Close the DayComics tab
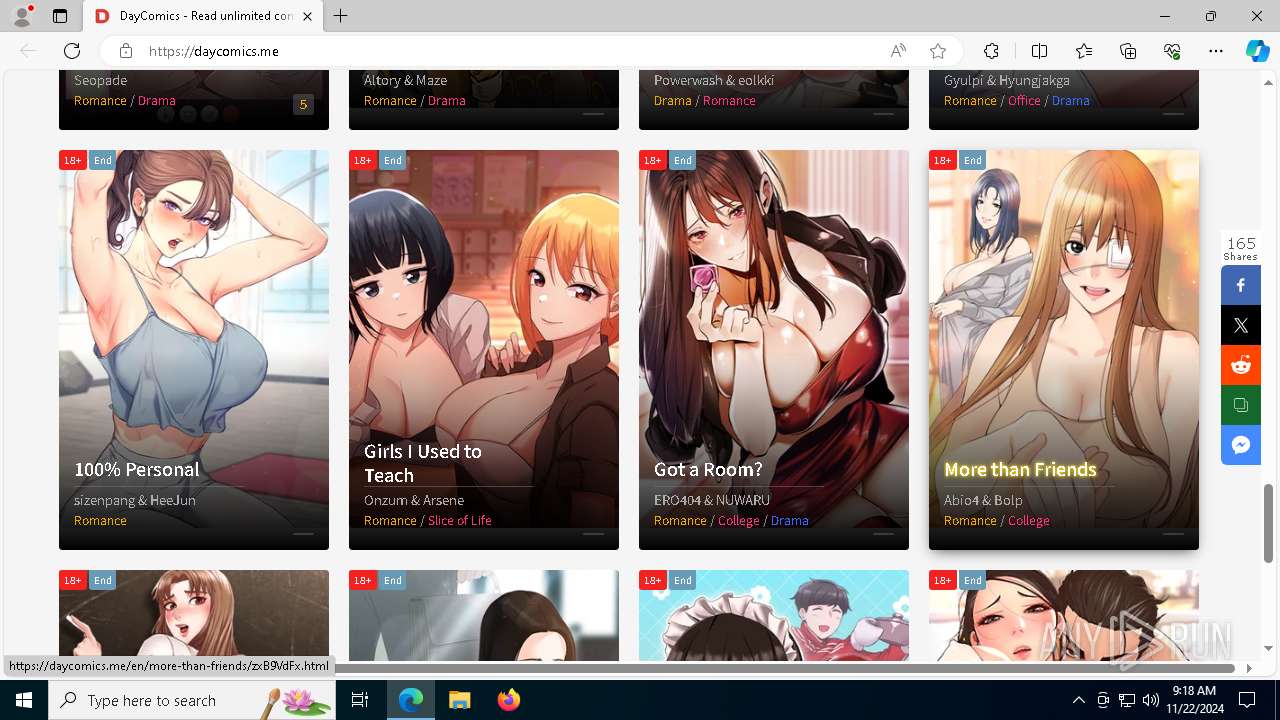The image size is (1280, 720). coord(307,16)
